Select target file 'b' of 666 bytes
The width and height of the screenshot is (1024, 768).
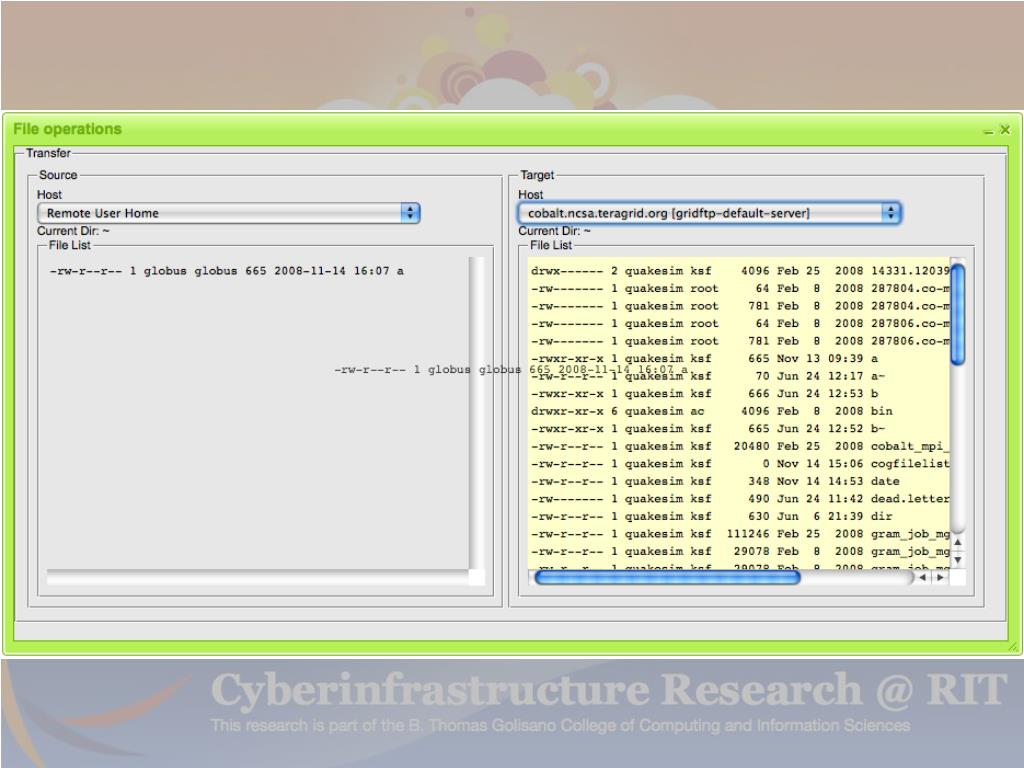click(739, 394)
